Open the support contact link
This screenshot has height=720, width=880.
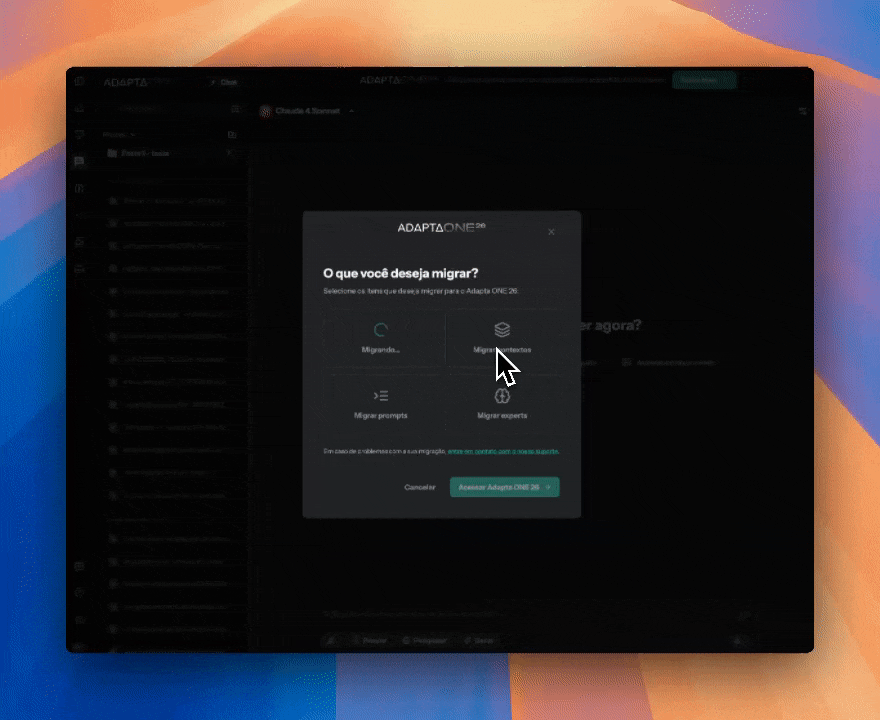503,452
